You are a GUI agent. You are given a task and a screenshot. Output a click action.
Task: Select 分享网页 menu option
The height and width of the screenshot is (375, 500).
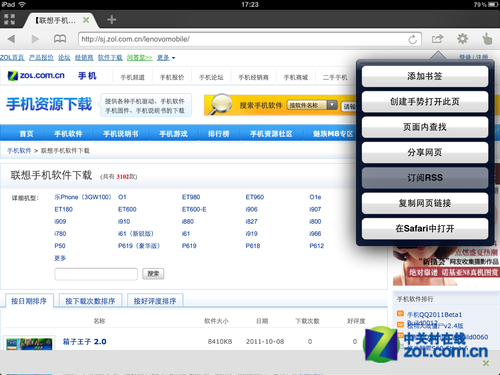click(x=425, y=152)
